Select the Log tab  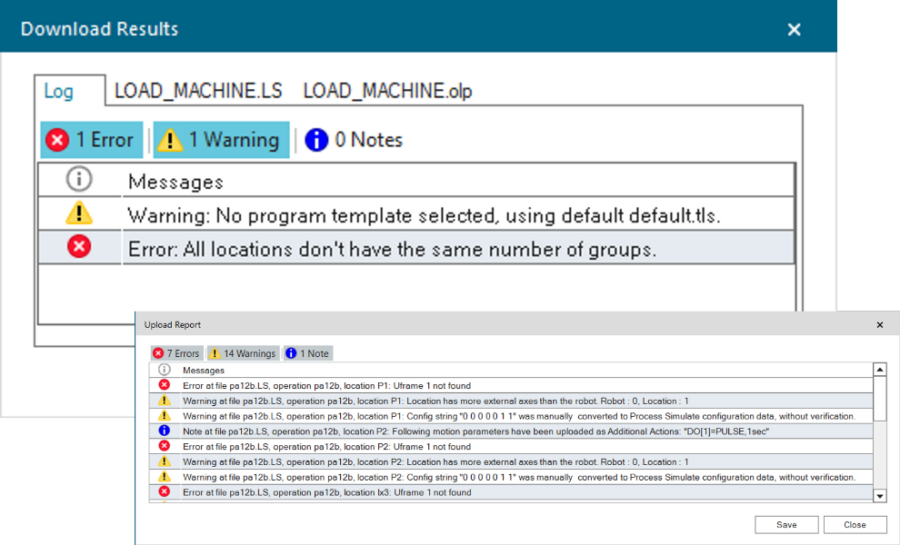[58, 91]
